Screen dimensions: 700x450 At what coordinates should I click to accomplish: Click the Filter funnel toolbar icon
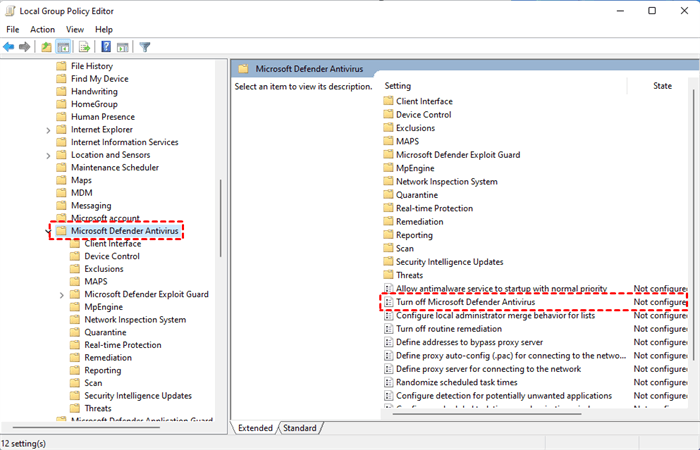tap(145, 47)
